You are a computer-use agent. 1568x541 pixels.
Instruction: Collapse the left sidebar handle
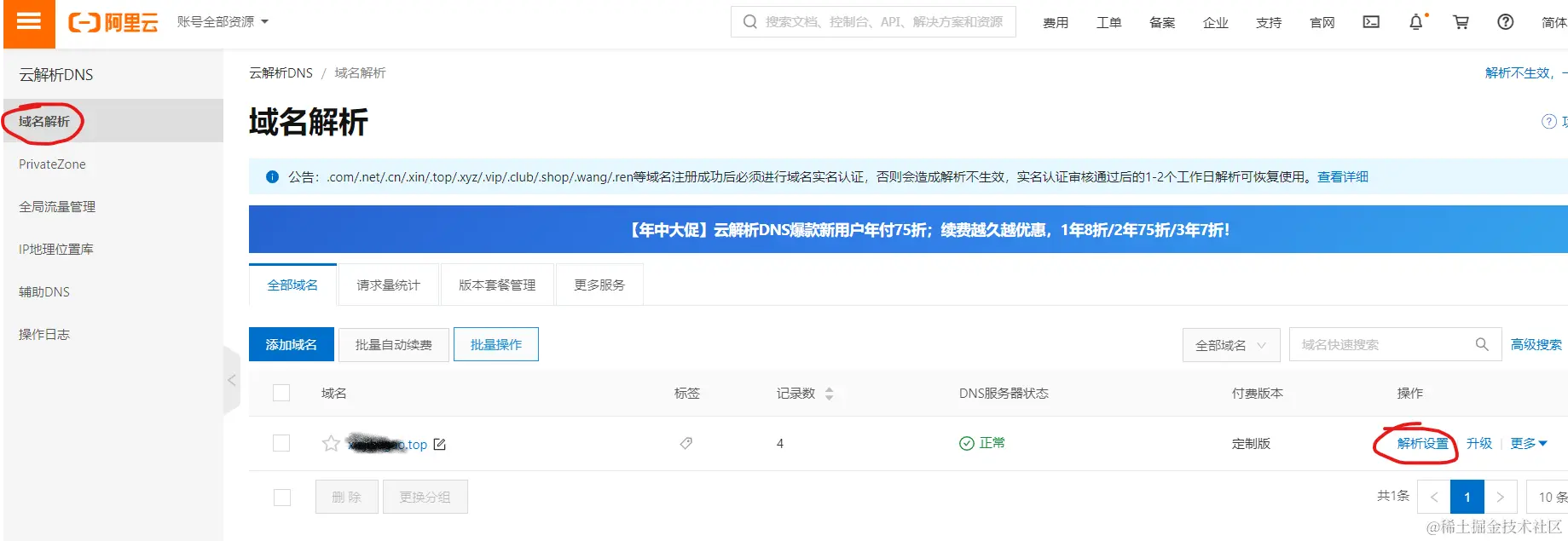tap(232, 380)
